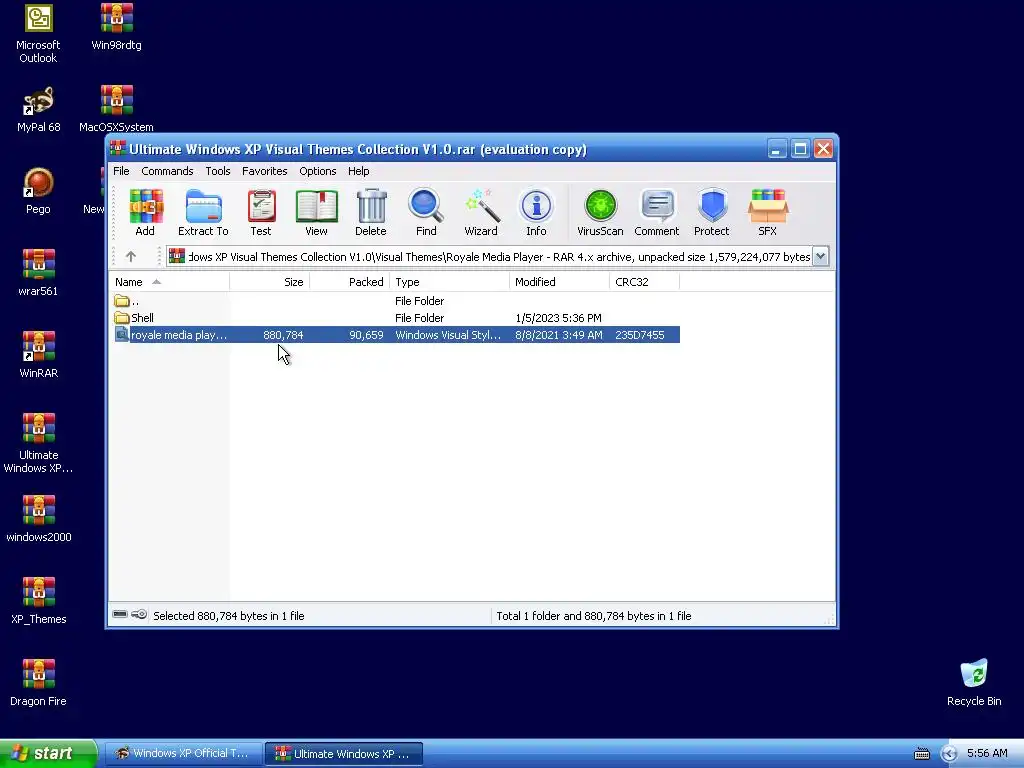Select the Recycle Bin icon
Image resolution: width=1024 pixels, height=768 pixels.
click(x=974, y=684)
